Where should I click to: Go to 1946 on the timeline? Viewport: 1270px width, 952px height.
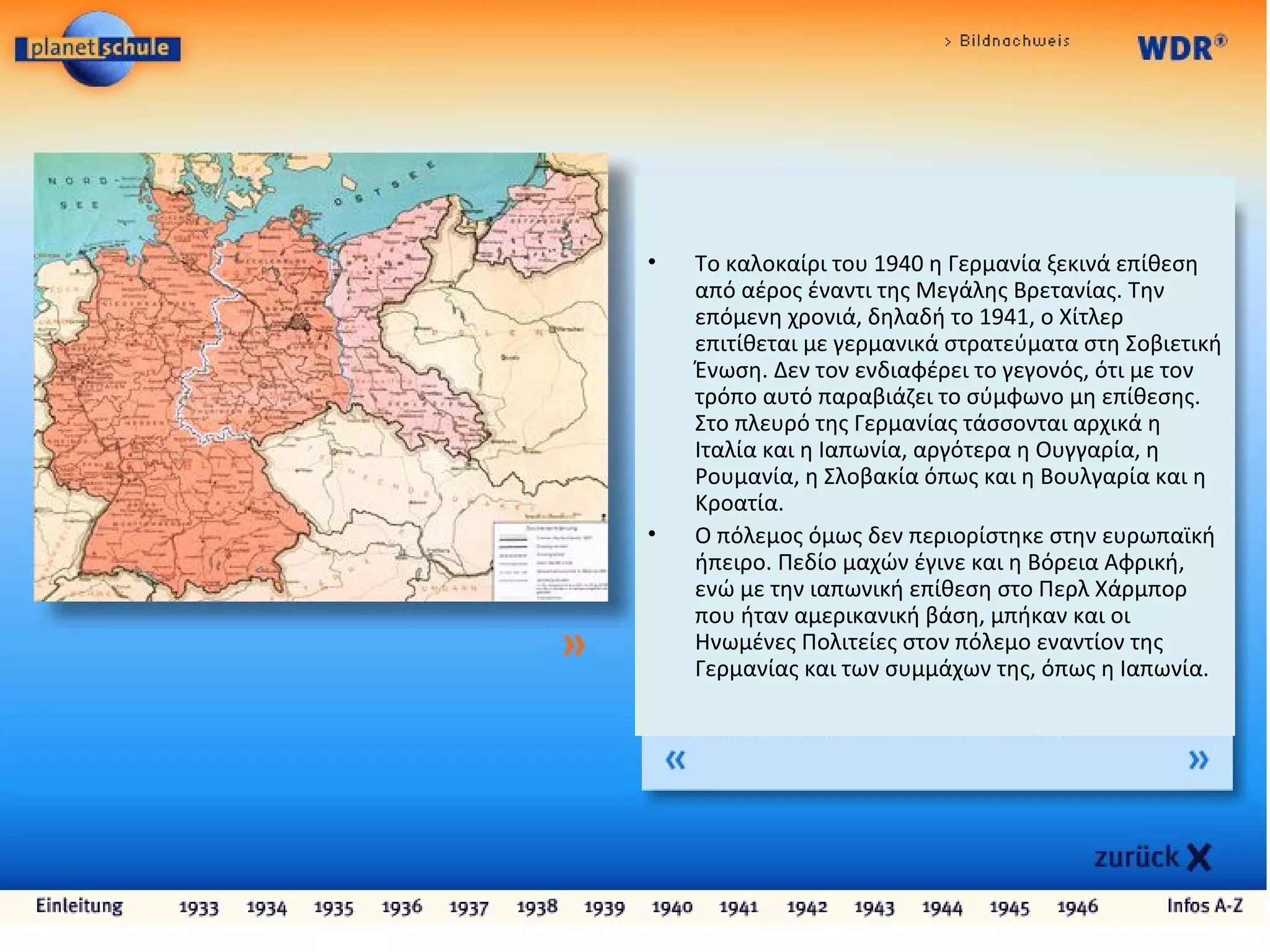[x=1077, y=908]
